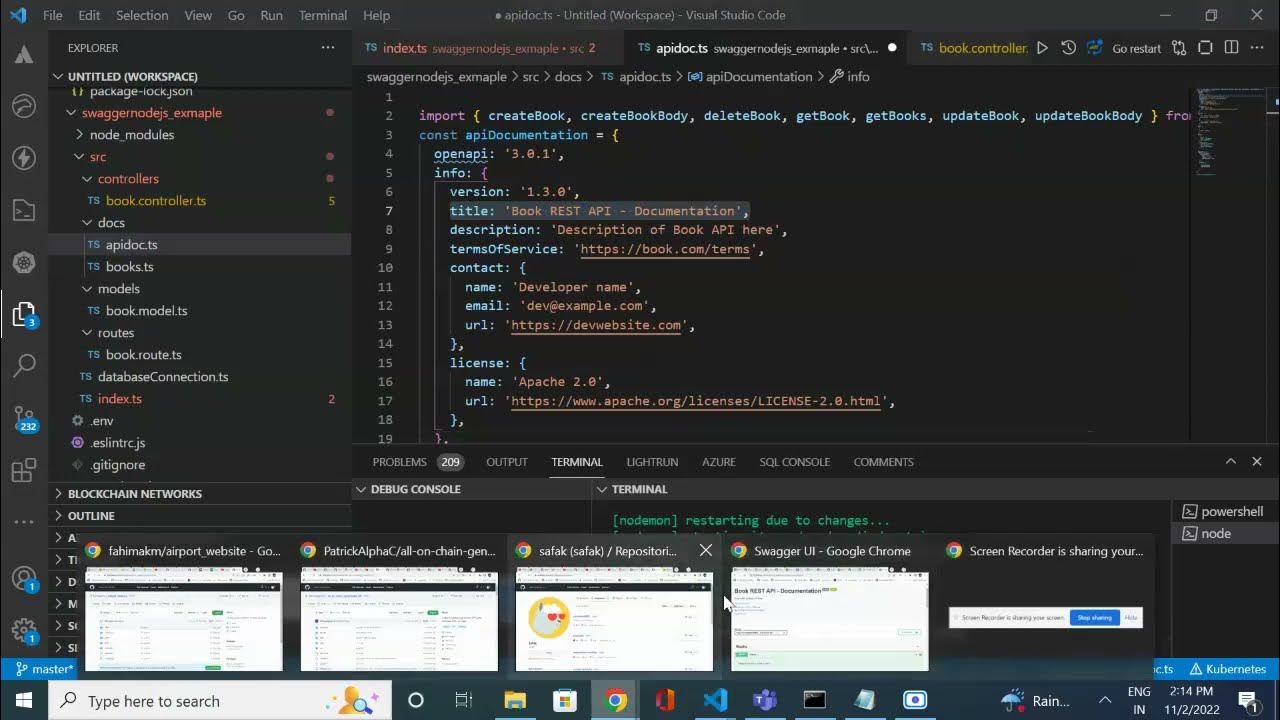Maximize the panel using the up chevron
Screen dimensions: 1280x720
point(1231,461)
